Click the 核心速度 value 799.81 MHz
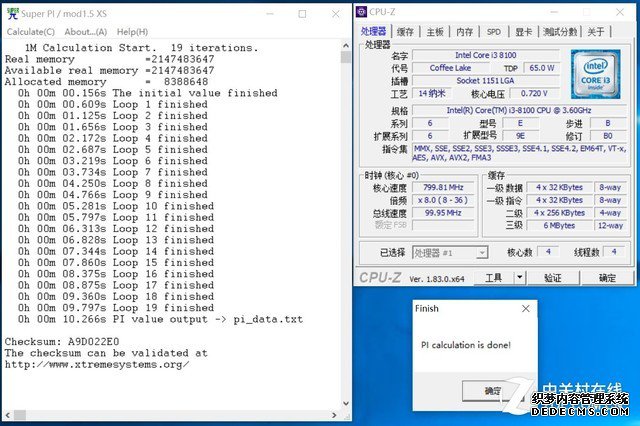Screen dimensions: 640x426 (x=443, y=187)
